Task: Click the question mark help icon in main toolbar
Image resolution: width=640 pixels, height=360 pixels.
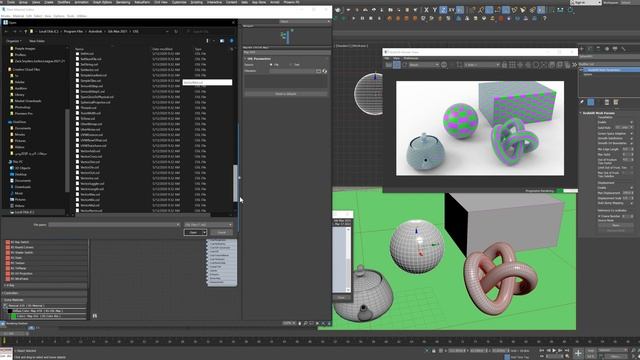Action: pyautogui.click(x=544, y=18)
